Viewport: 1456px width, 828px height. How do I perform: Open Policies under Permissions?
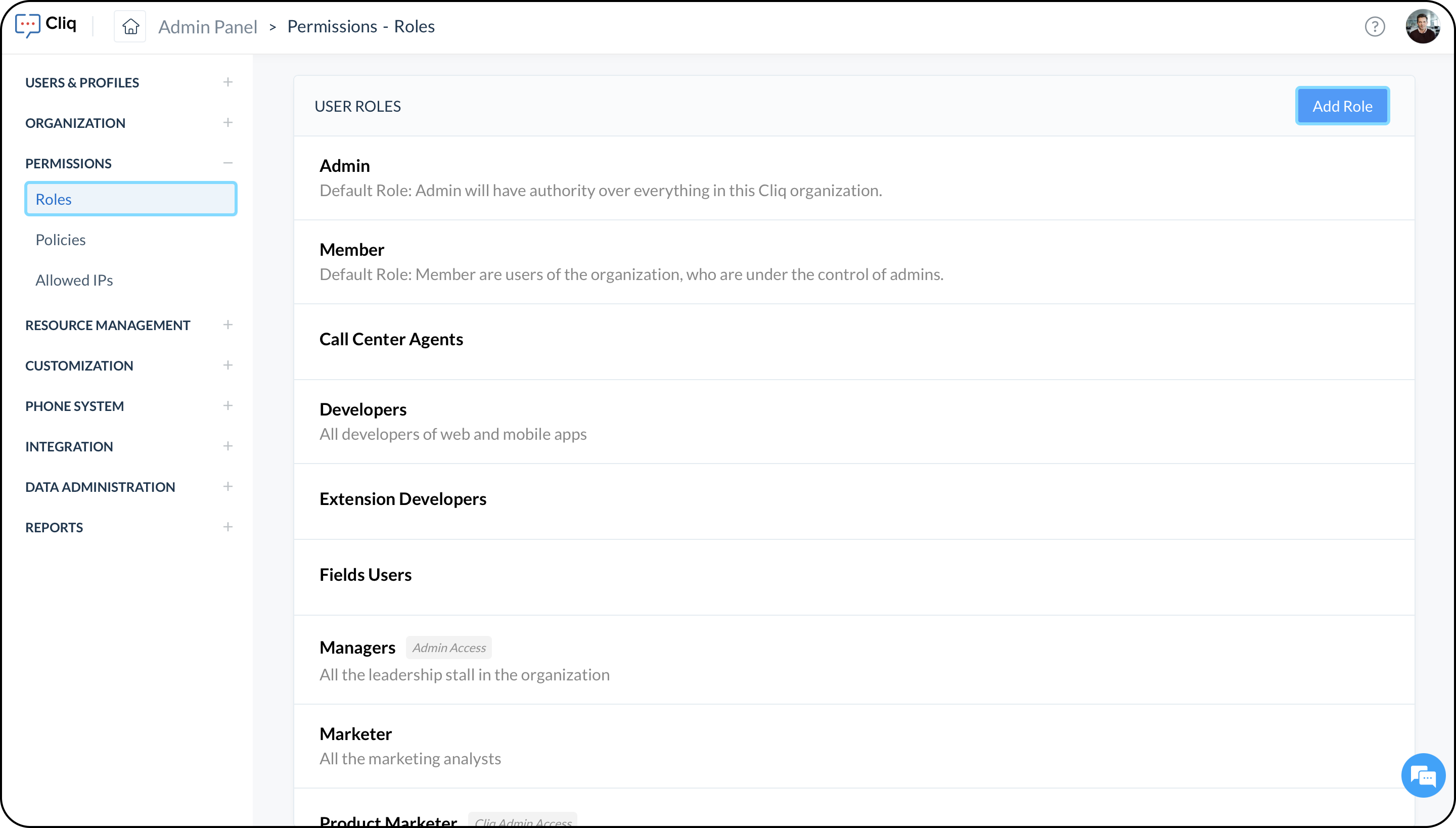click(x=60, y=240)
